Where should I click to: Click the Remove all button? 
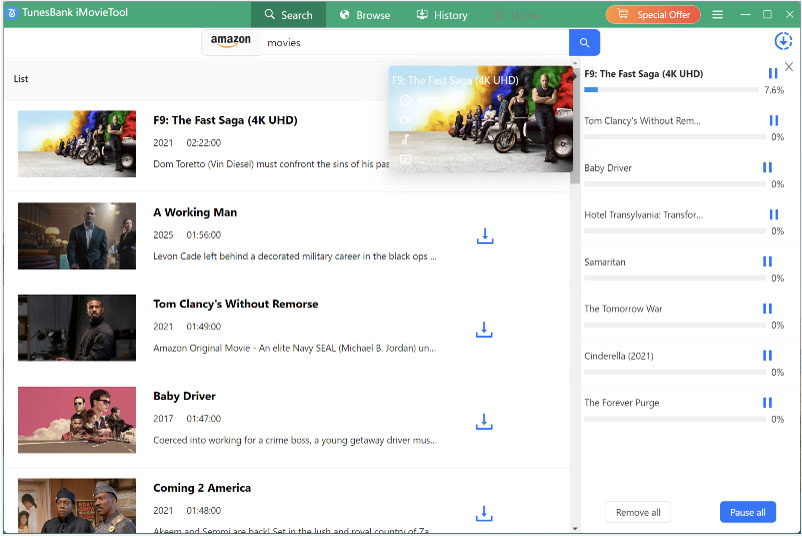coord(638,512)
